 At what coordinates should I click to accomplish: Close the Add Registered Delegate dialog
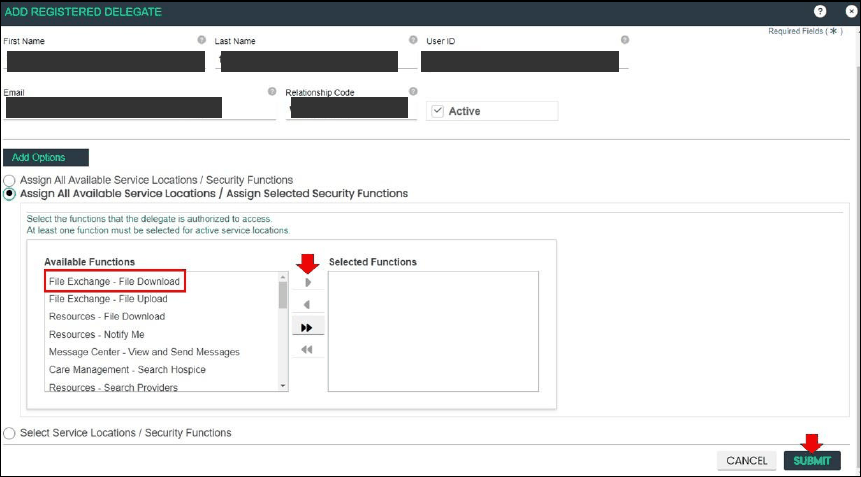[851, 12]
